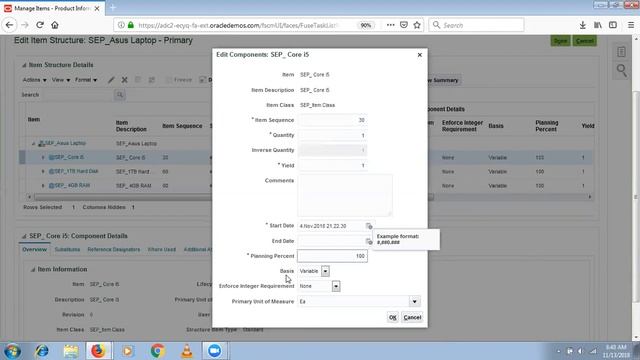Switch to the Where Used tab
The width and height of the screenshot is (640, 360).
click(x=162, y=249)
